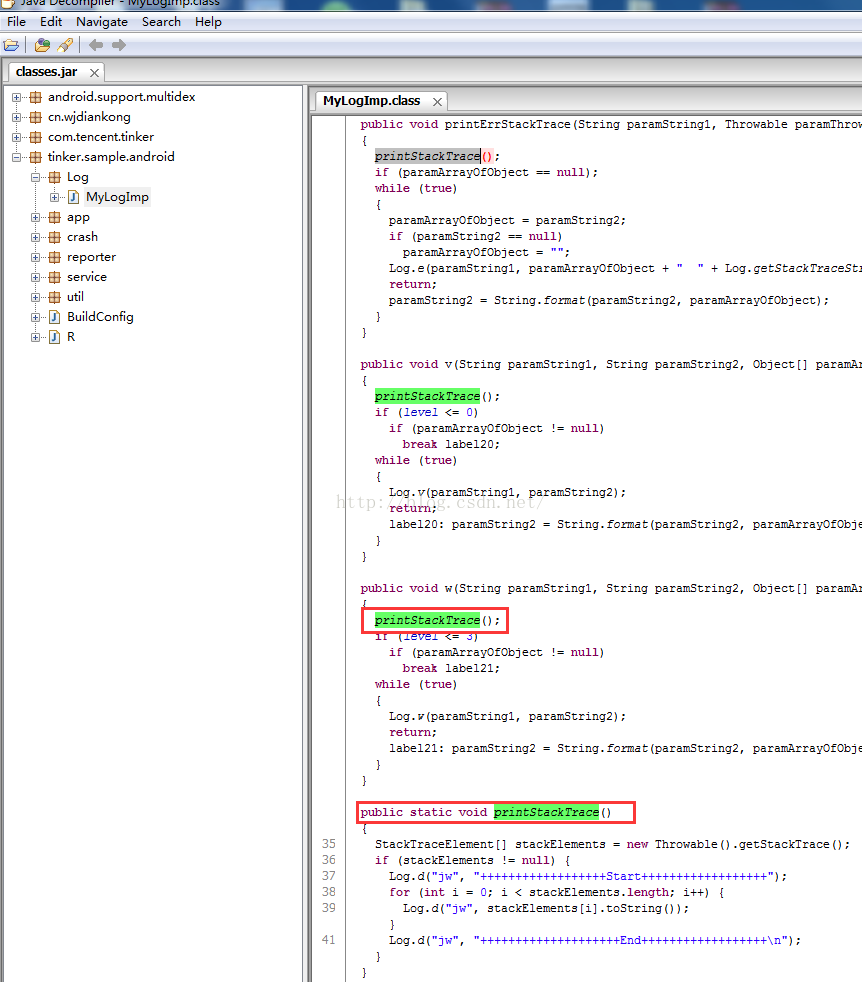
Task: Click the android.support.multidex package icon
Action: [x=36, y=97]
